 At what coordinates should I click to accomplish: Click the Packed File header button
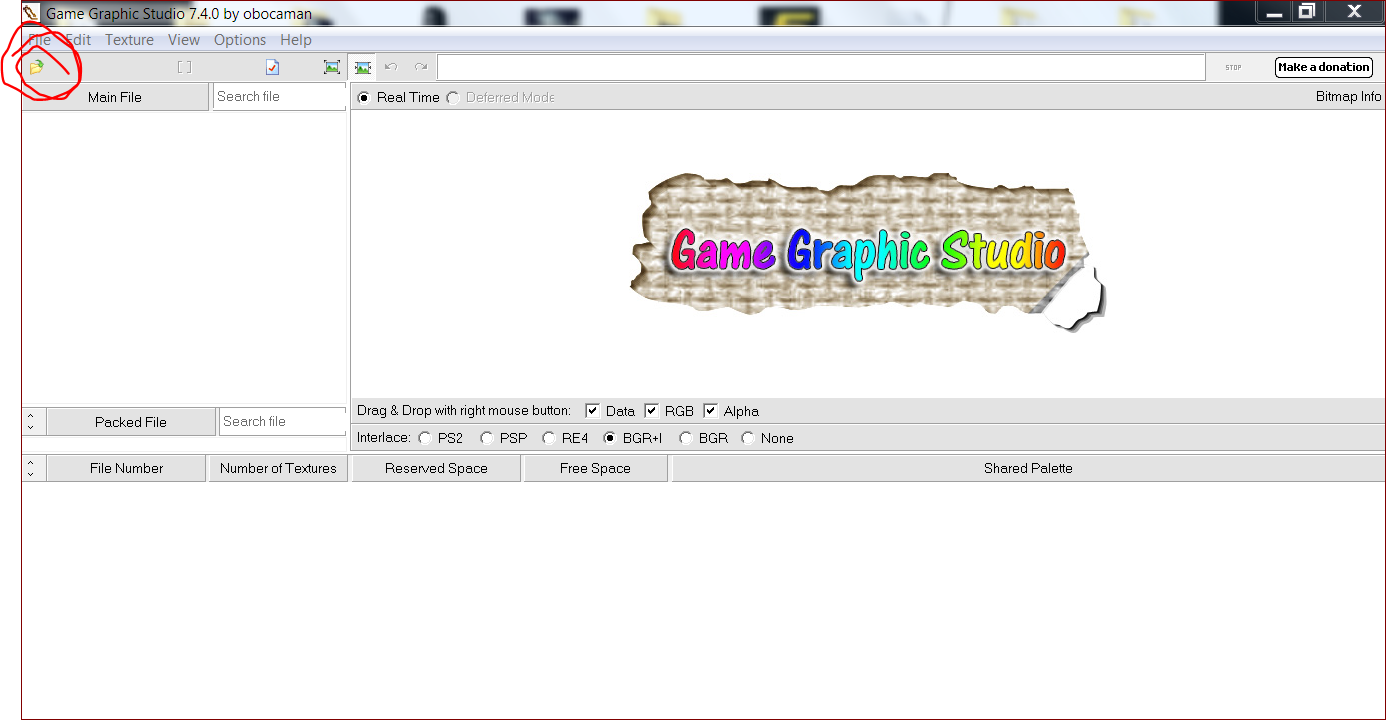pyautogui.click(x=131, y=422)
